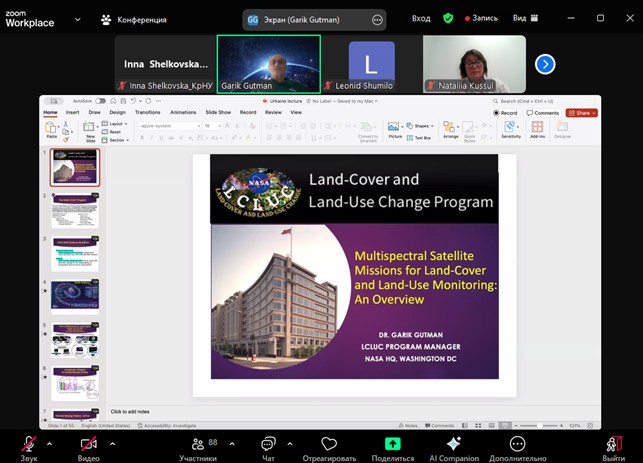Open the Slide Show ribbon tab

(x=218, y=112)
